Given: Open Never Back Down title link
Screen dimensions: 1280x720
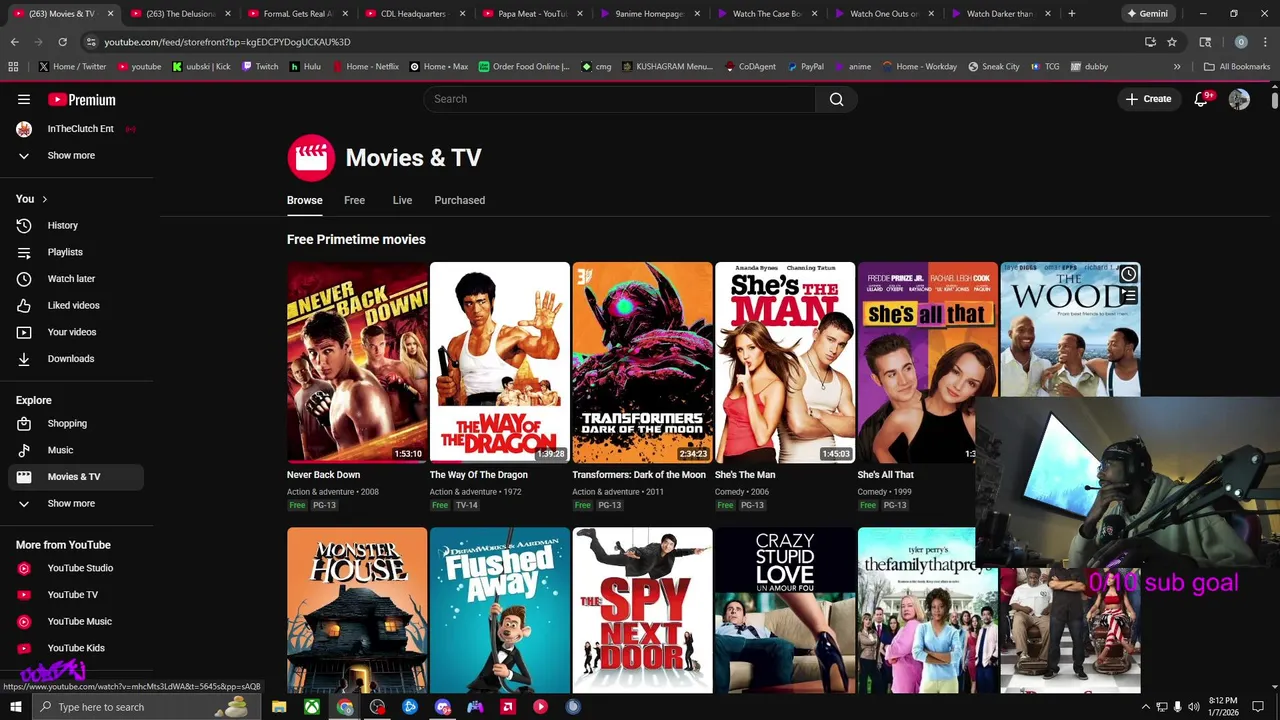Looking at the screenshot, I should (323, 475).
